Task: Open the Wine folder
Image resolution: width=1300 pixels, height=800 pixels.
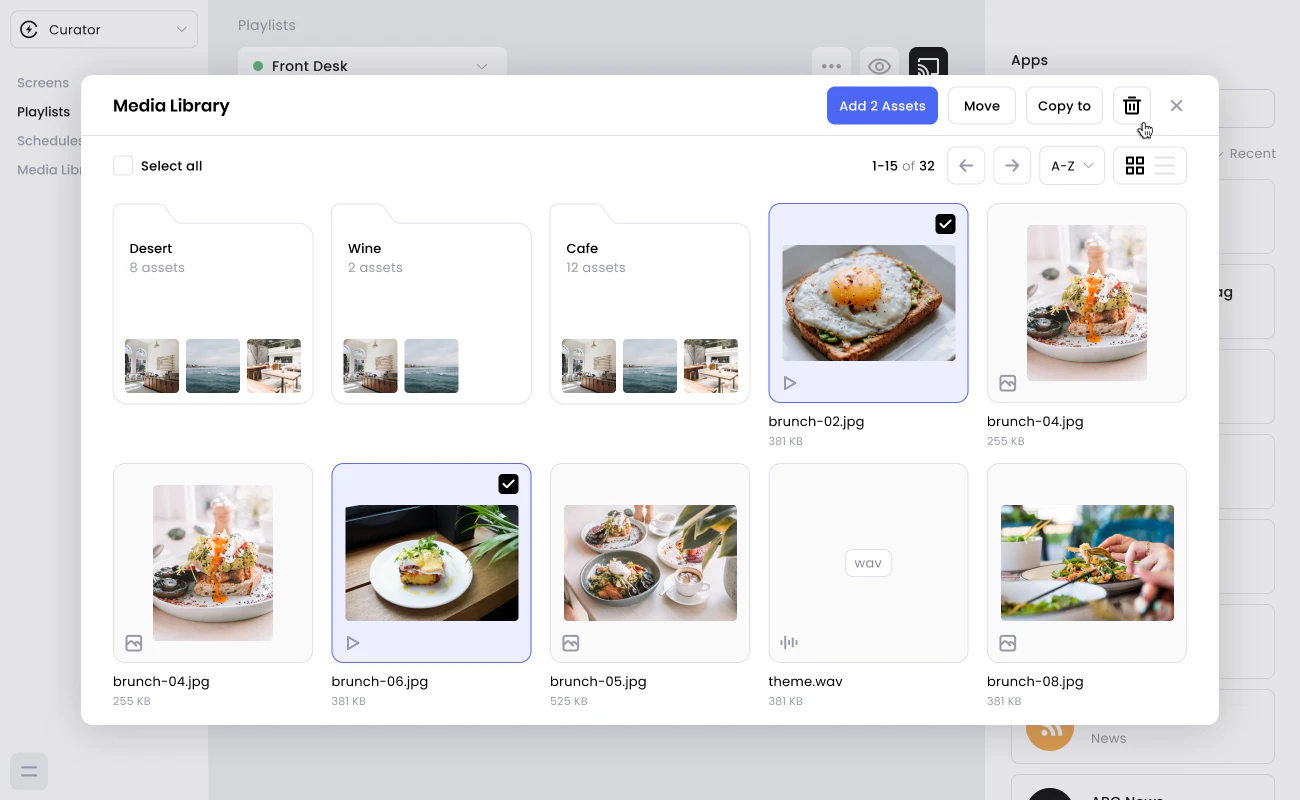Action: click(431, 304)
